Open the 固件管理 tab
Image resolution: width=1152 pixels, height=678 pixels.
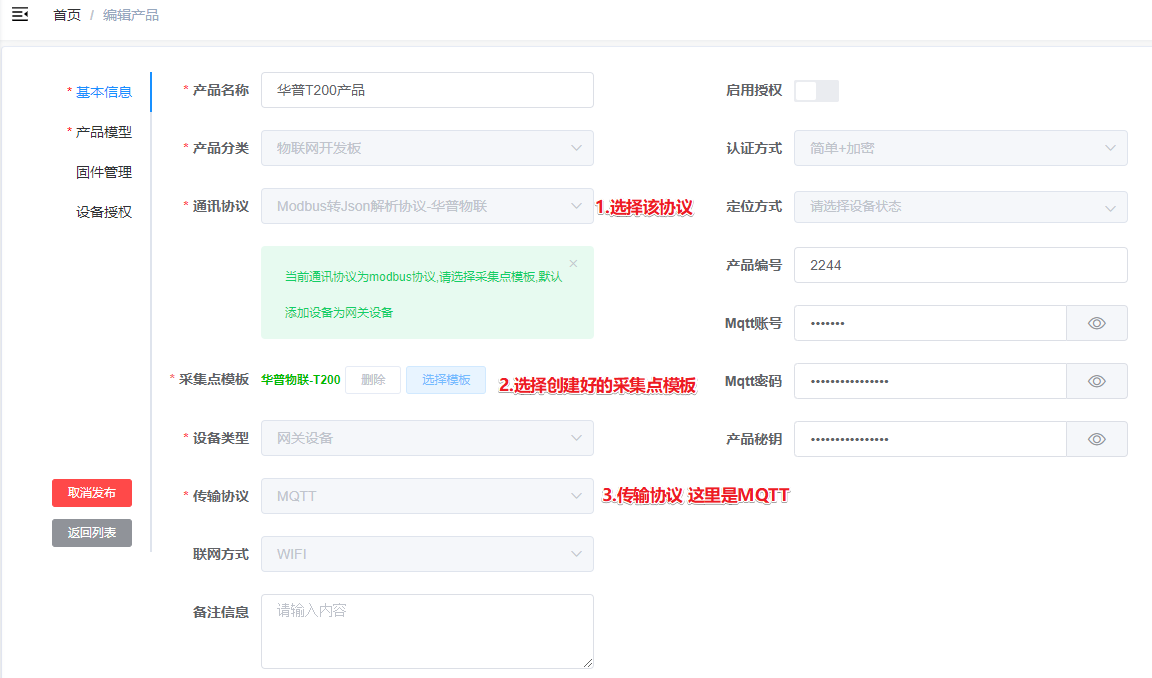point(104,172)
